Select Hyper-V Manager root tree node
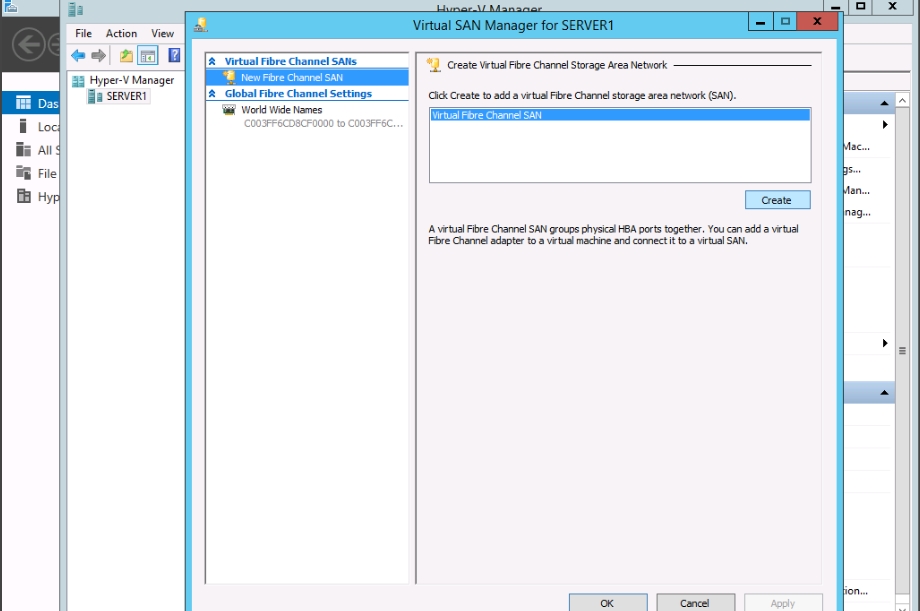Image resolution: width=920 pixels, height=611 pixels. [x=131, y=80]
